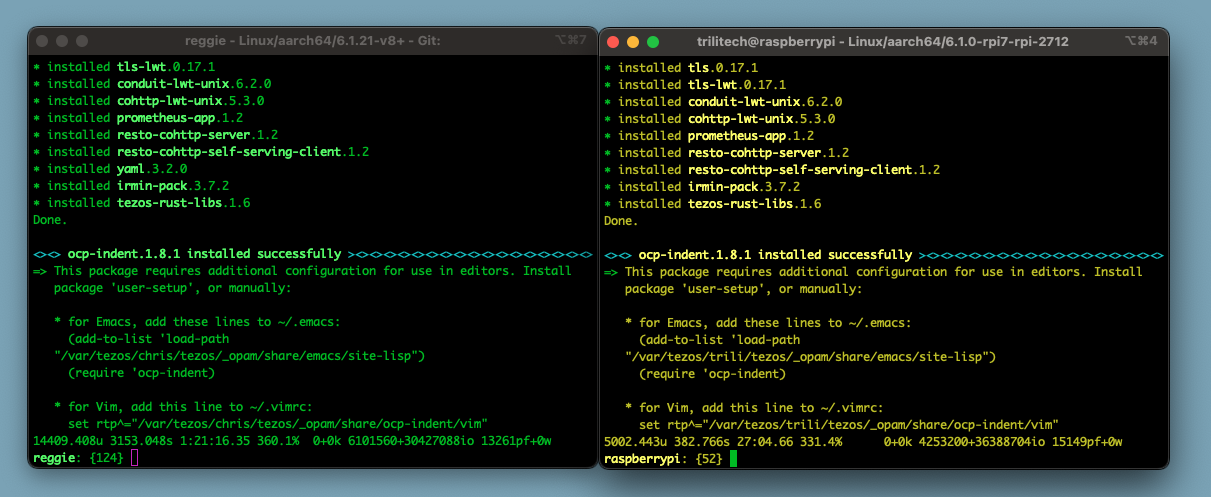Click the green cursor at raspberrypi prompt
Image resolution: width=1211 pixels, height=497 pixels.
click(733, 458)
